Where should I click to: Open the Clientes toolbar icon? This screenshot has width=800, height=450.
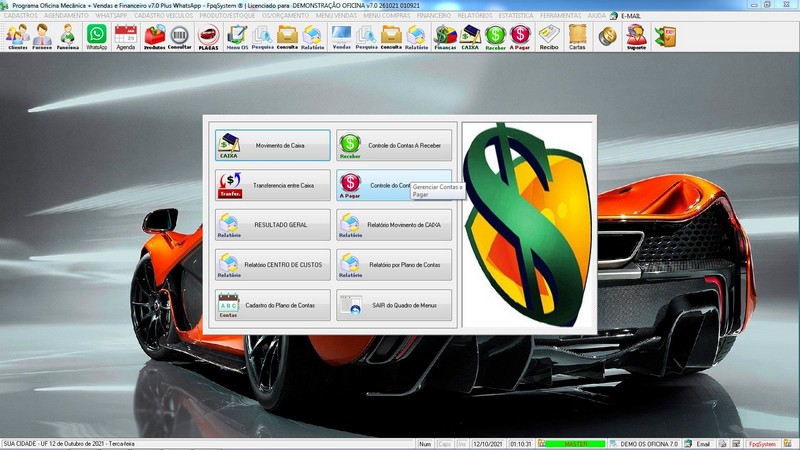tap(17, 37)
